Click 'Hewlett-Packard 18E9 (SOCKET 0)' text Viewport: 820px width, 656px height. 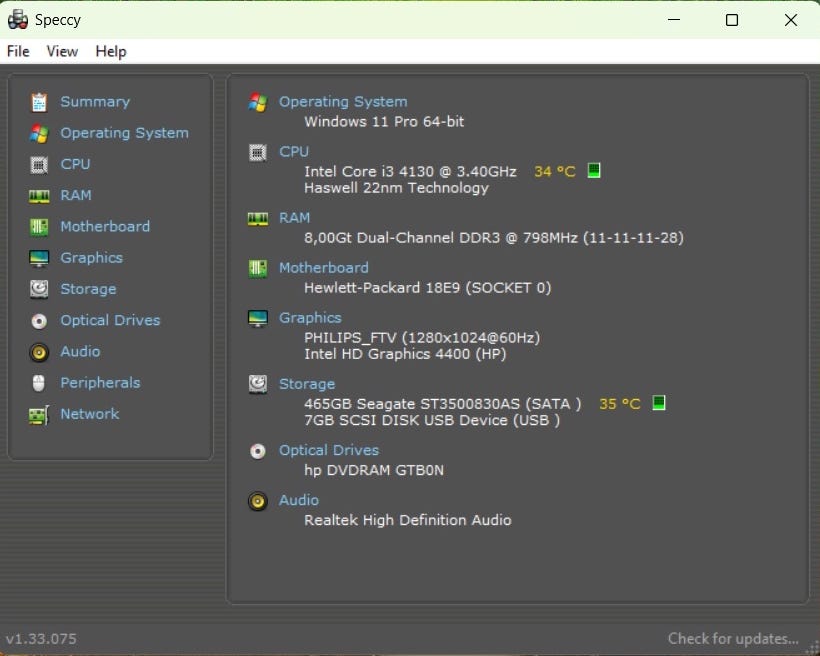428,288
